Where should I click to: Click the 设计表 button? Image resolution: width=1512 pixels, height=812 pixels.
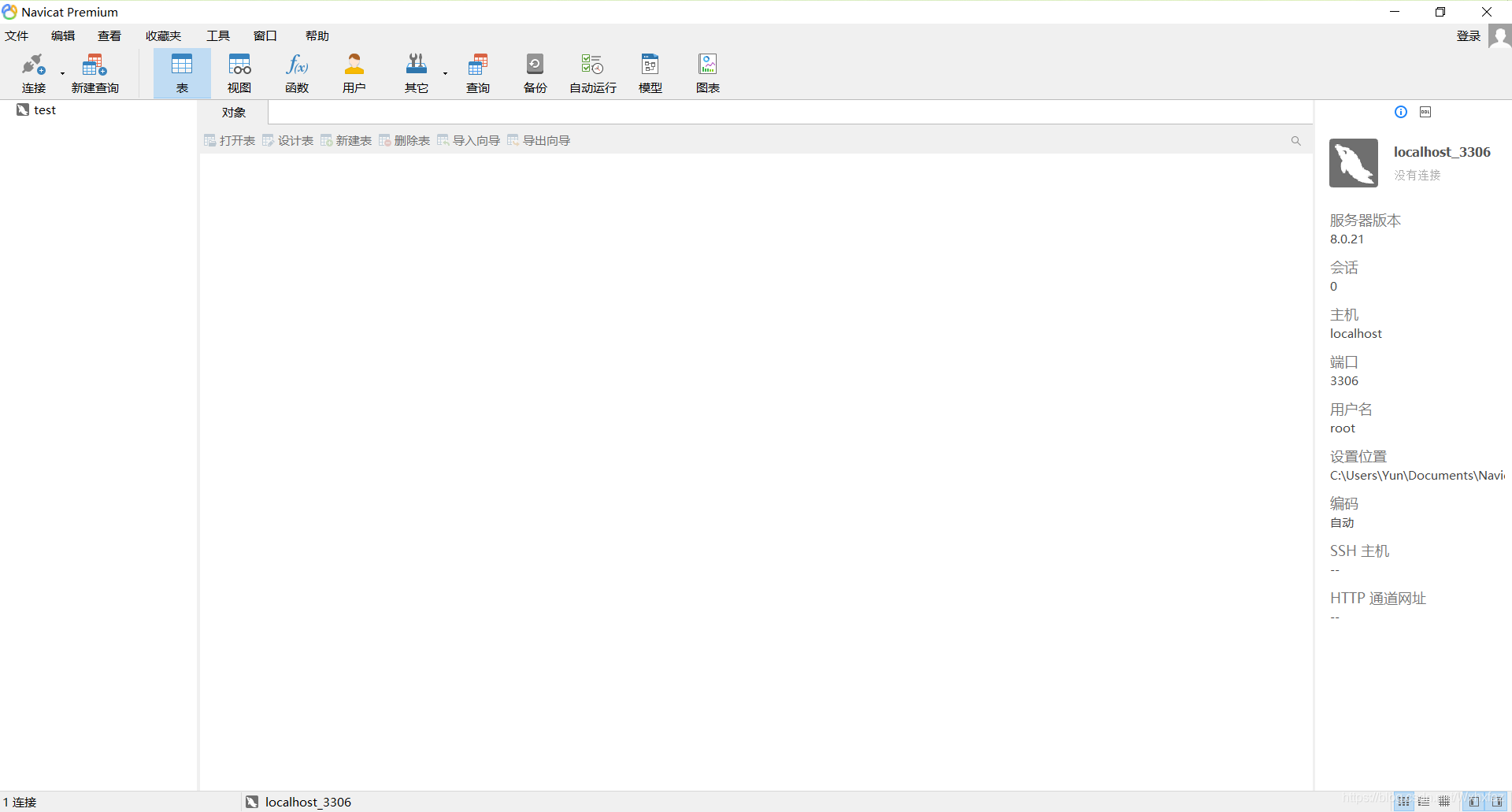pos(287,140)
